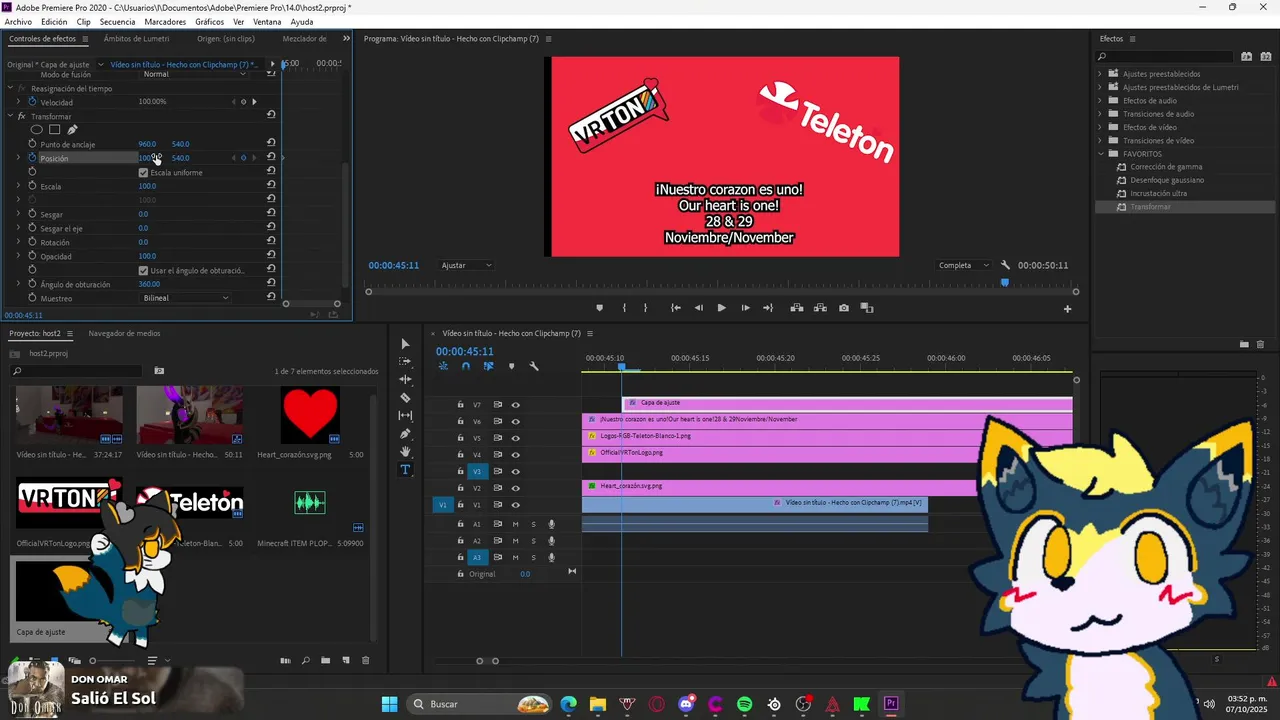Open the Ajustar zoom level dropdown
The image size is (1280, 720).
click(466, 265)
